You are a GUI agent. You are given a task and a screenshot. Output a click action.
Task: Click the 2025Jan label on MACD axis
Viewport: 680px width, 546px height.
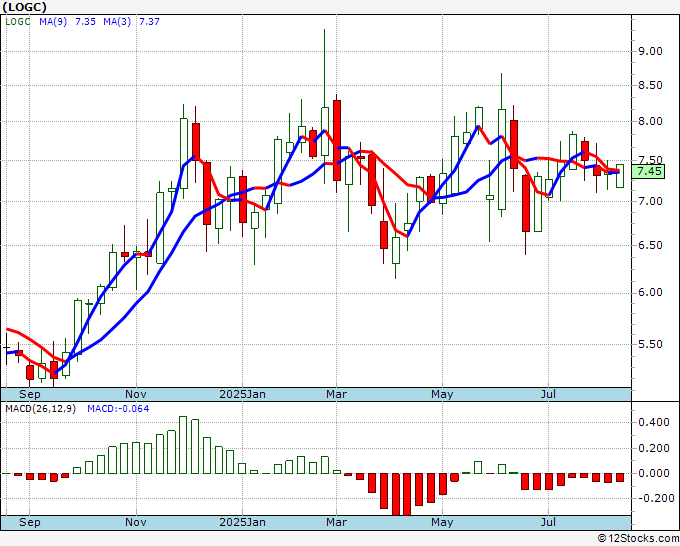[242, 522]
